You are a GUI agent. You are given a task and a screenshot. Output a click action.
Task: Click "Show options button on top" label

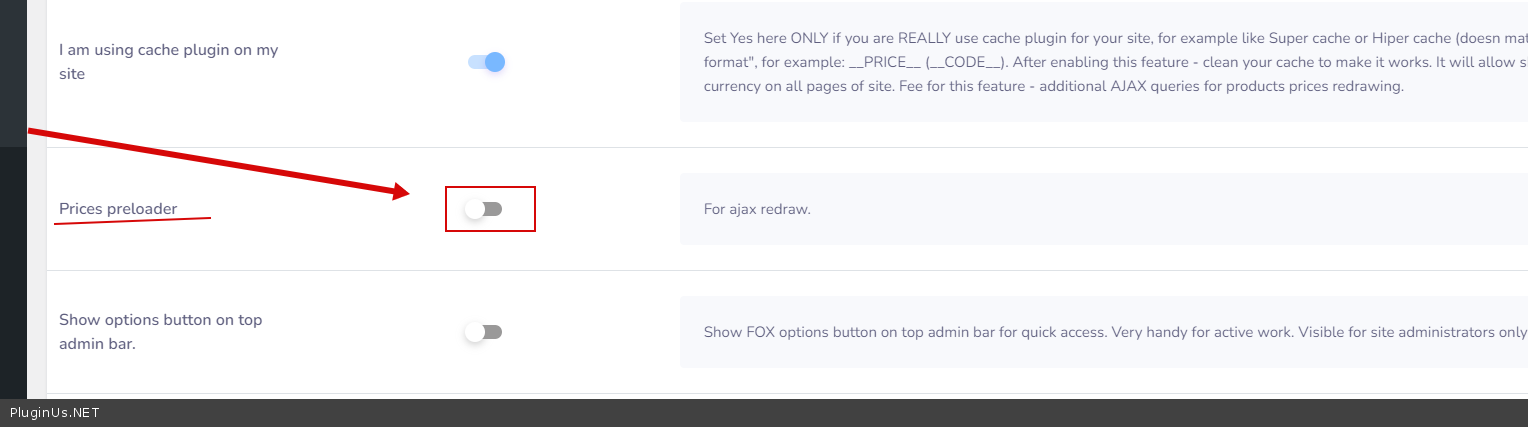(x=160, y=320)
